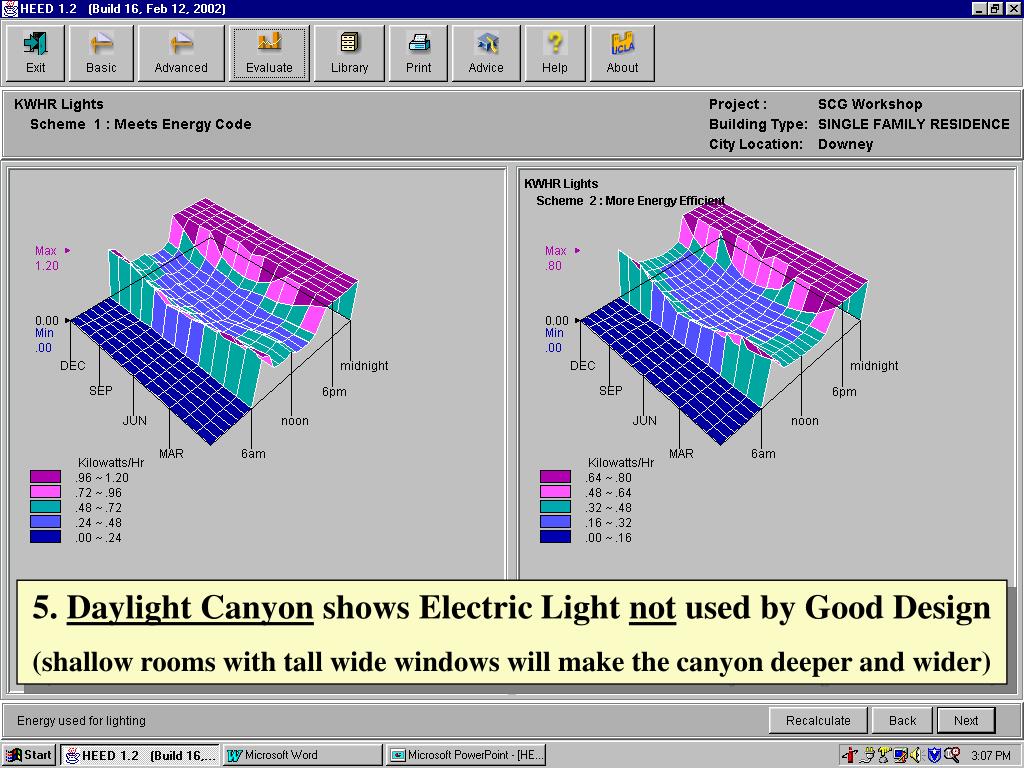Viewport: 1024px width, 768px height.
Task: Advance with the Next button
Action: [x=966, y=720]
